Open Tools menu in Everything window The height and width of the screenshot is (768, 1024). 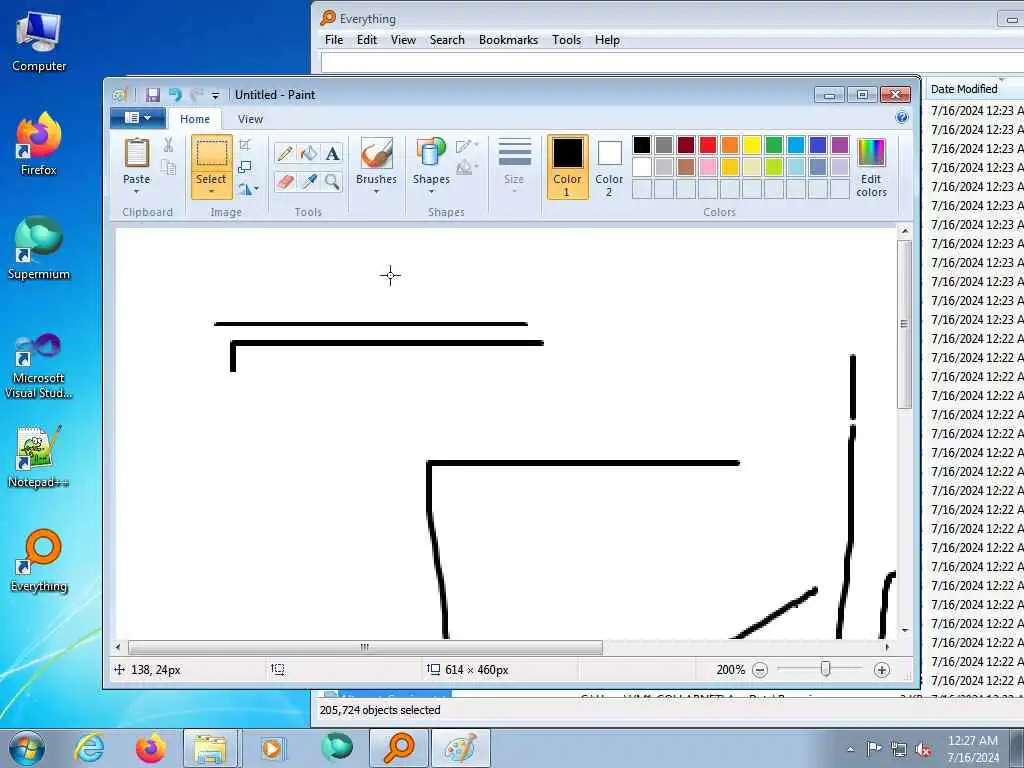tap(566, 40)
